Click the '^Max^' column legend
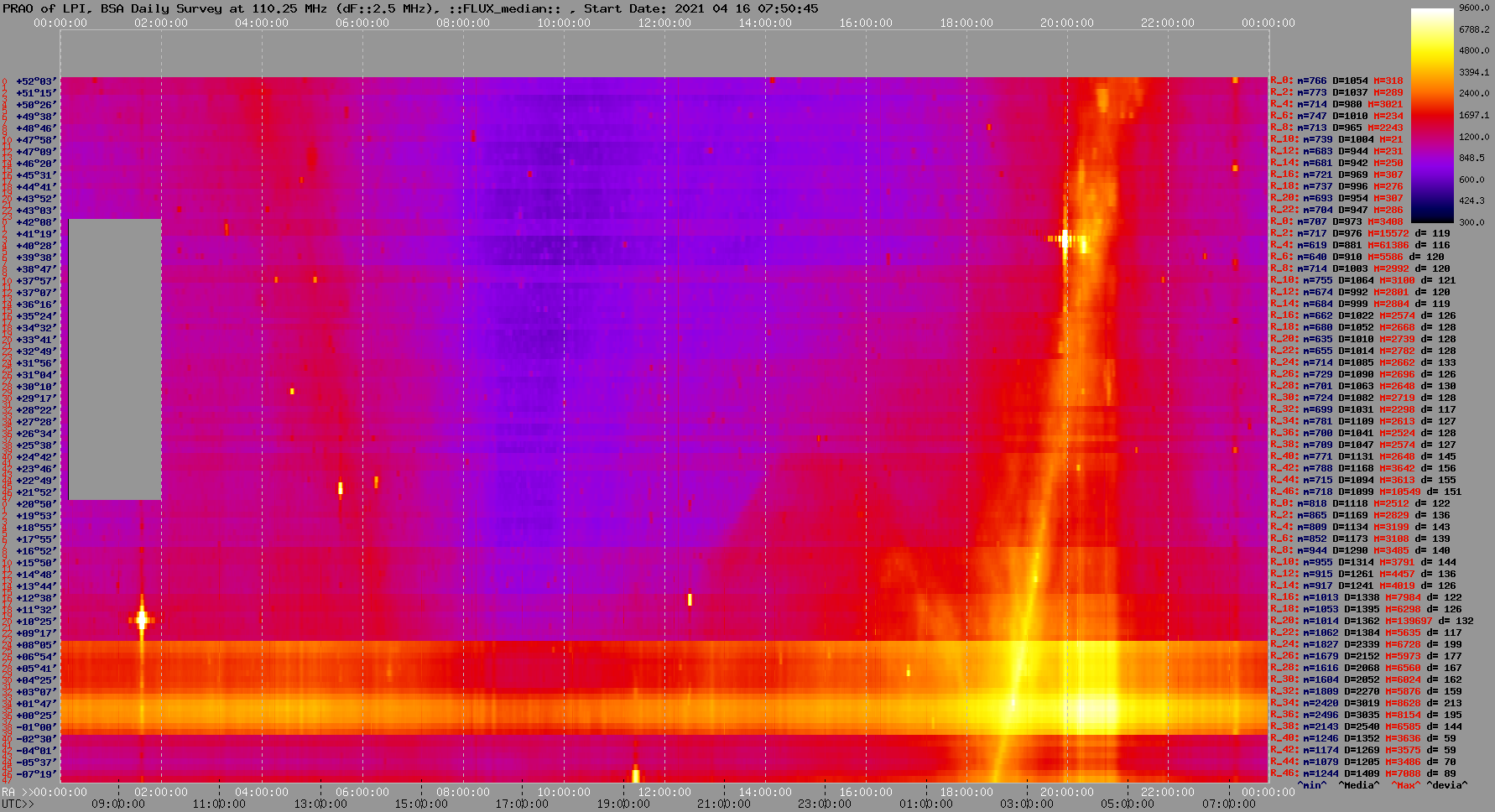 click(x=1406, y=785)
